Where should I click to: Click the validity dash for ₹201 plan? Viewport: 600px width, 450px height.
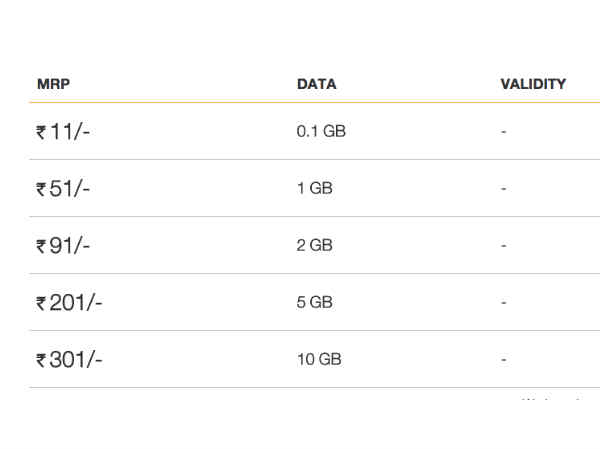[x=504, y=303]
